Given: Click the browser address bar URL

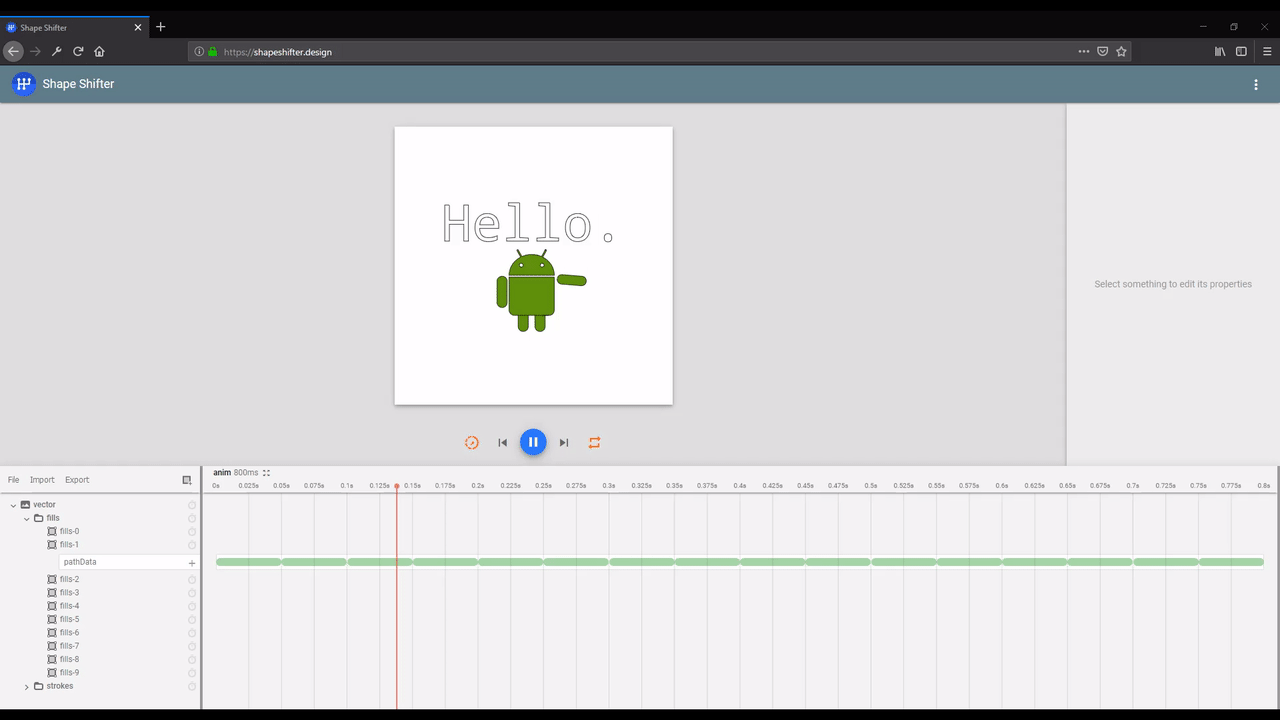Looking at the screenshot, I should [x=278, y=52].
